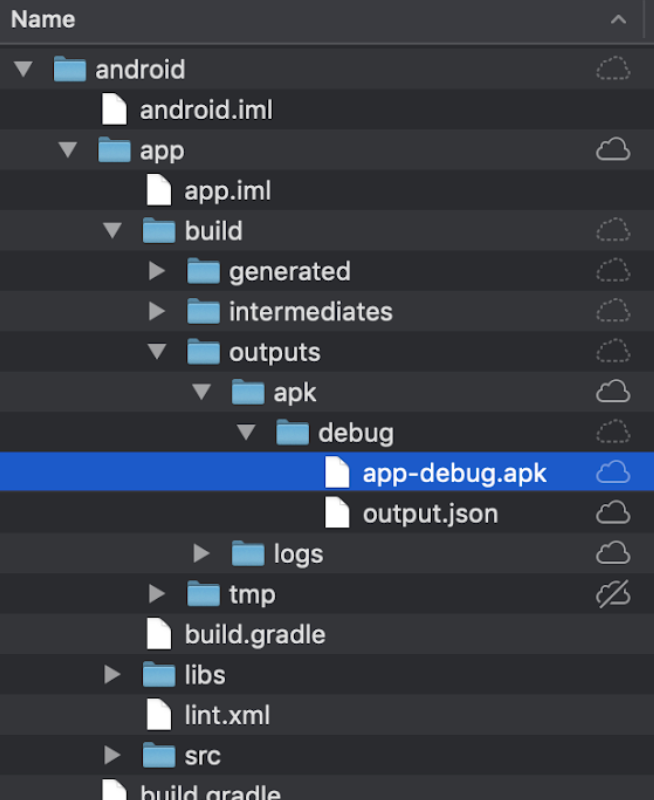This screenshot has width=654, height=800.
Task: Click the generated folder icon
Action: 204,271
